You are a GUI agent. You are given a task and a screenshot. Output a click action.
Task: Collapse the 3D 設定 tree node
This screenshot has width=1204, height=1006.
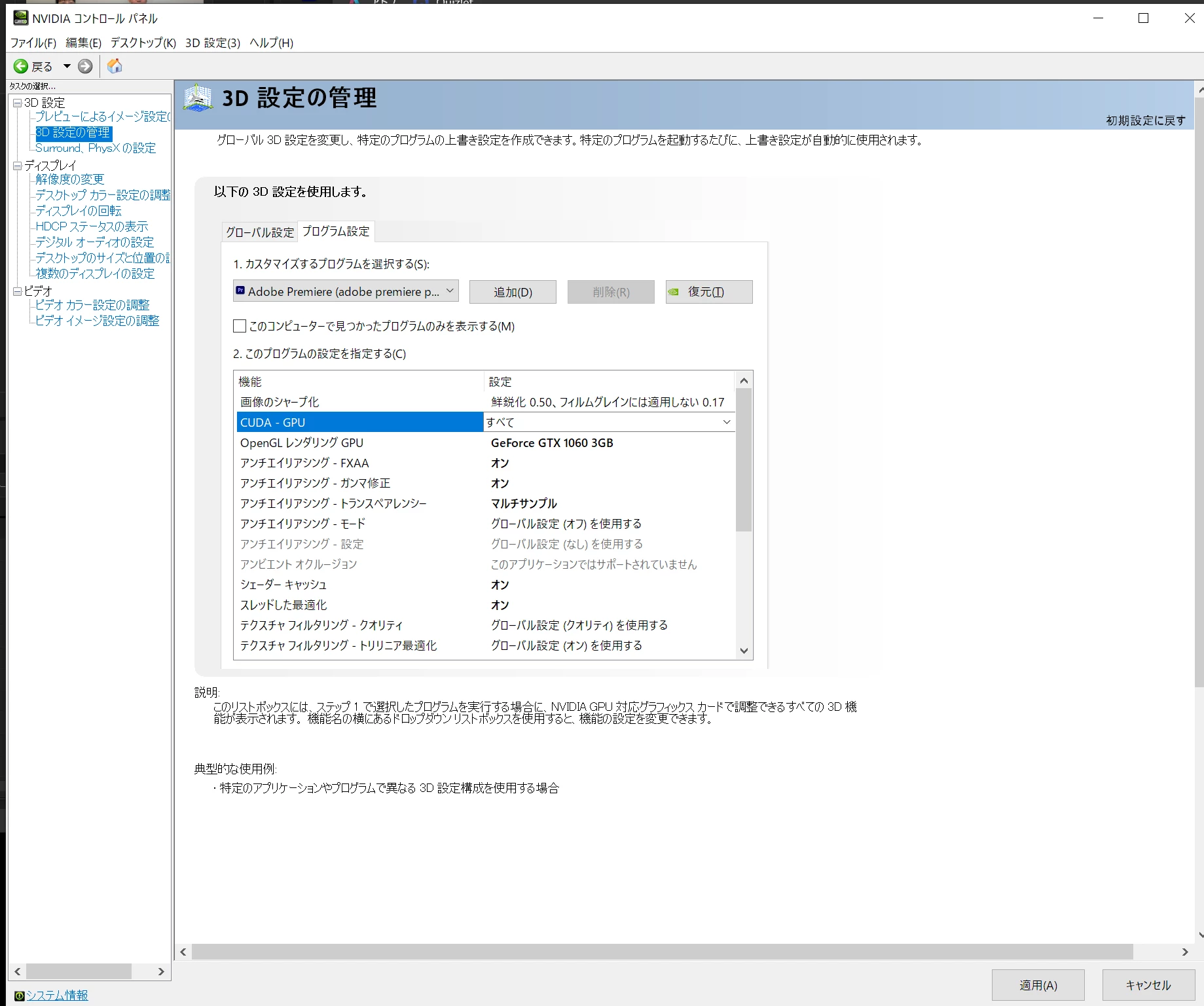point(17,103)
